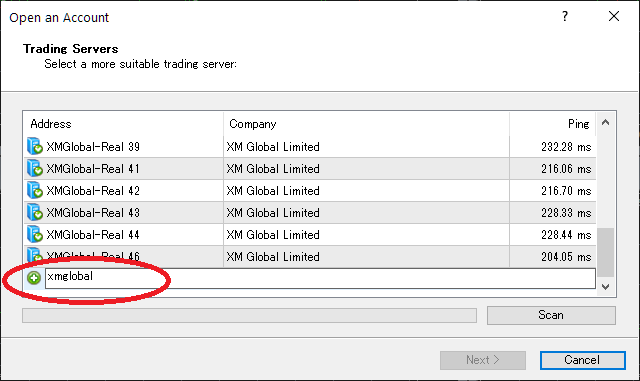Click the Scan button
The image size is (640, 381).
click(x=551, y=315)
